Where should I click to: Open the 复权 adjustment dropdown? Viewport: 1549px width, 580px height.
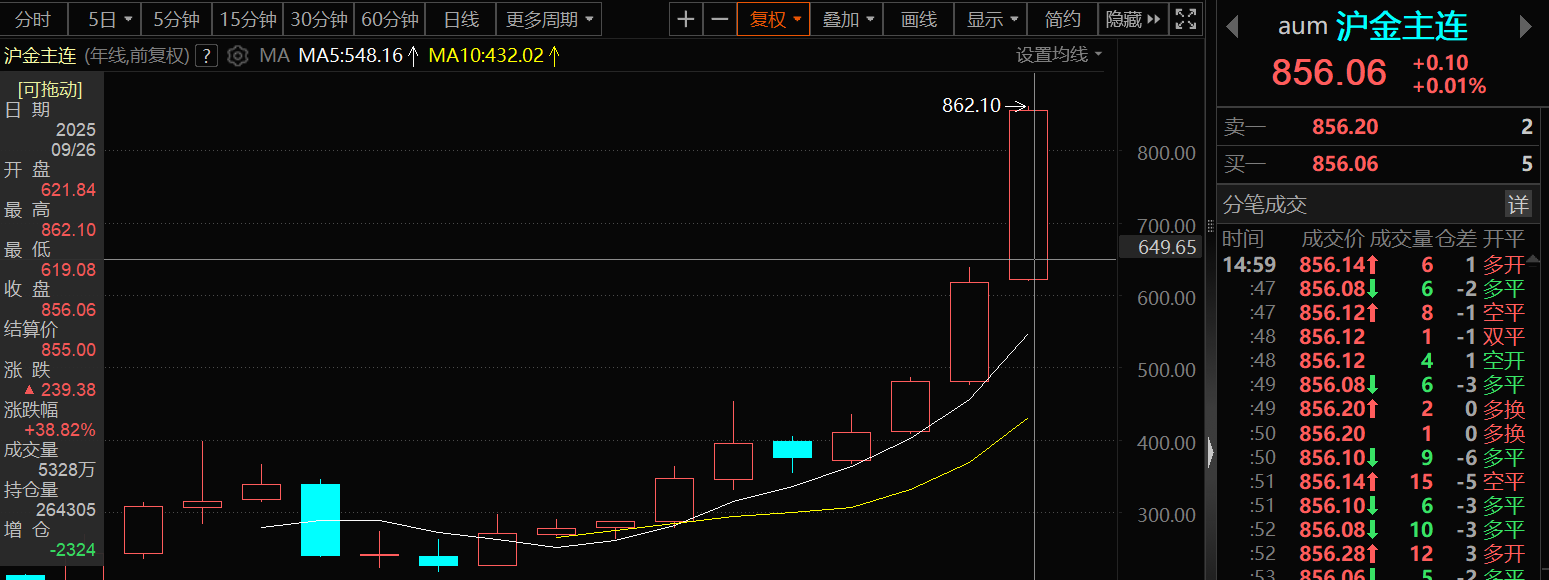[775, 19]
